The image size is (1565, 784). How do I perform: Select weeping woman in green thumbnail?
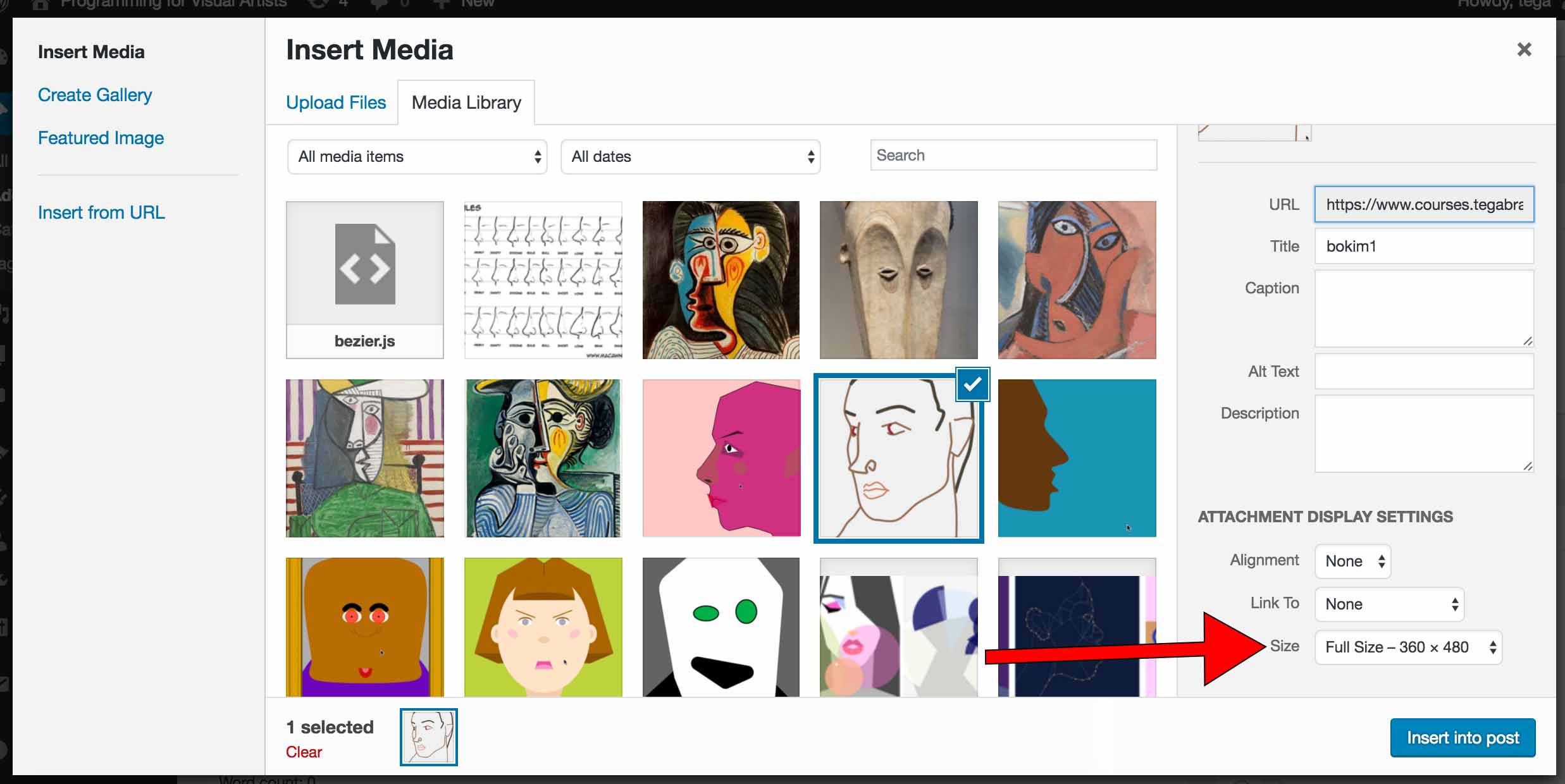[x=365, y=458]
